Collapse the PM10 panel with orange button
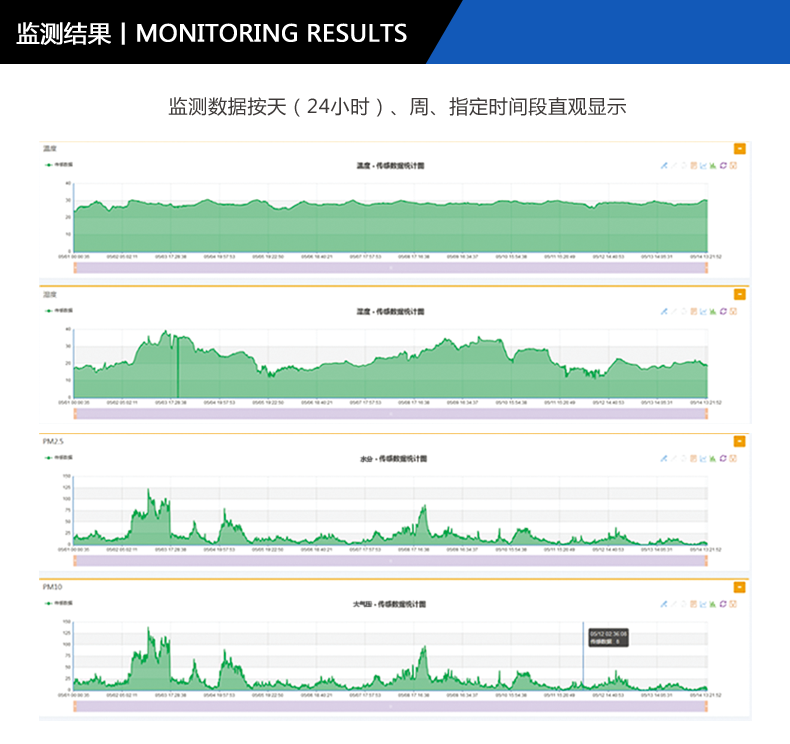The height and width of the screenshot is (744, 790). click(740, 587)
